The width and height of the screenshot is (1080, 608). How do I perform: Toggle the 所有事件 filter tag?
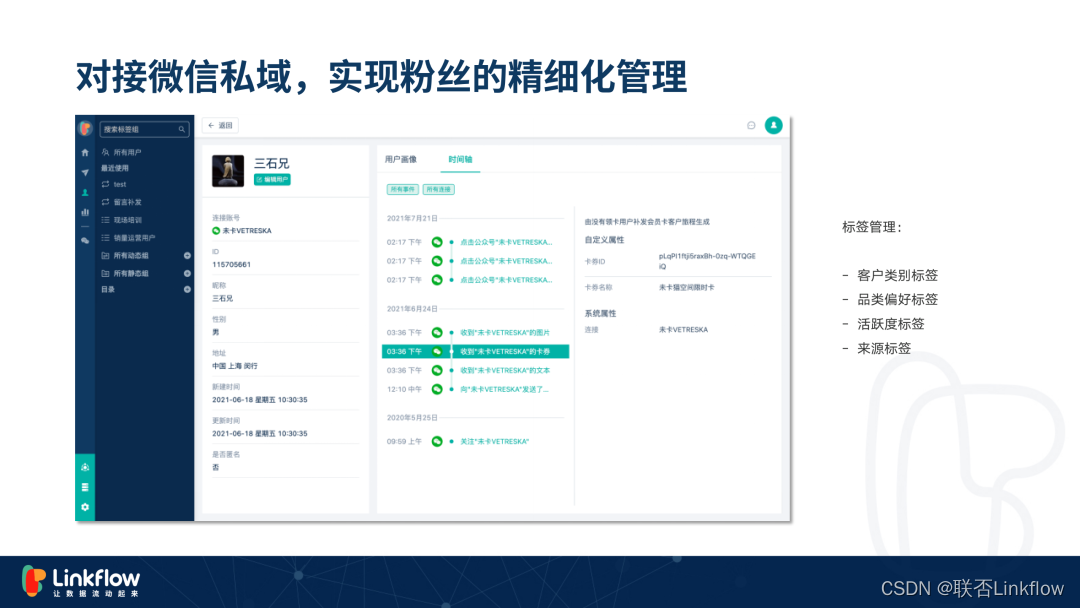(402, 189)
